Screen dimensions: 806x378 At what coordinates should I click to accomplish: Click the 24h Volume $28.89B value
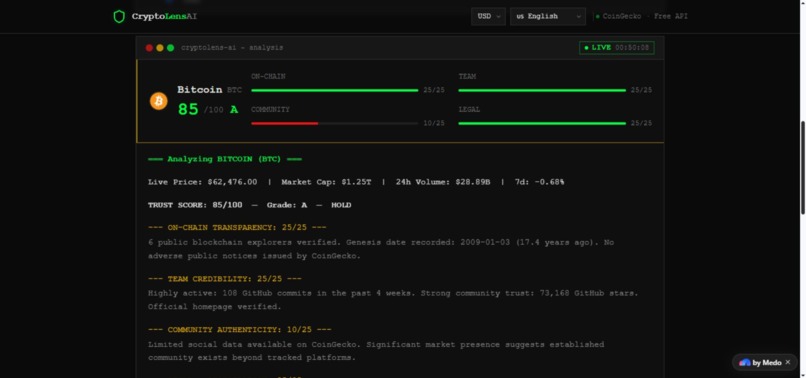coord(443,182)
